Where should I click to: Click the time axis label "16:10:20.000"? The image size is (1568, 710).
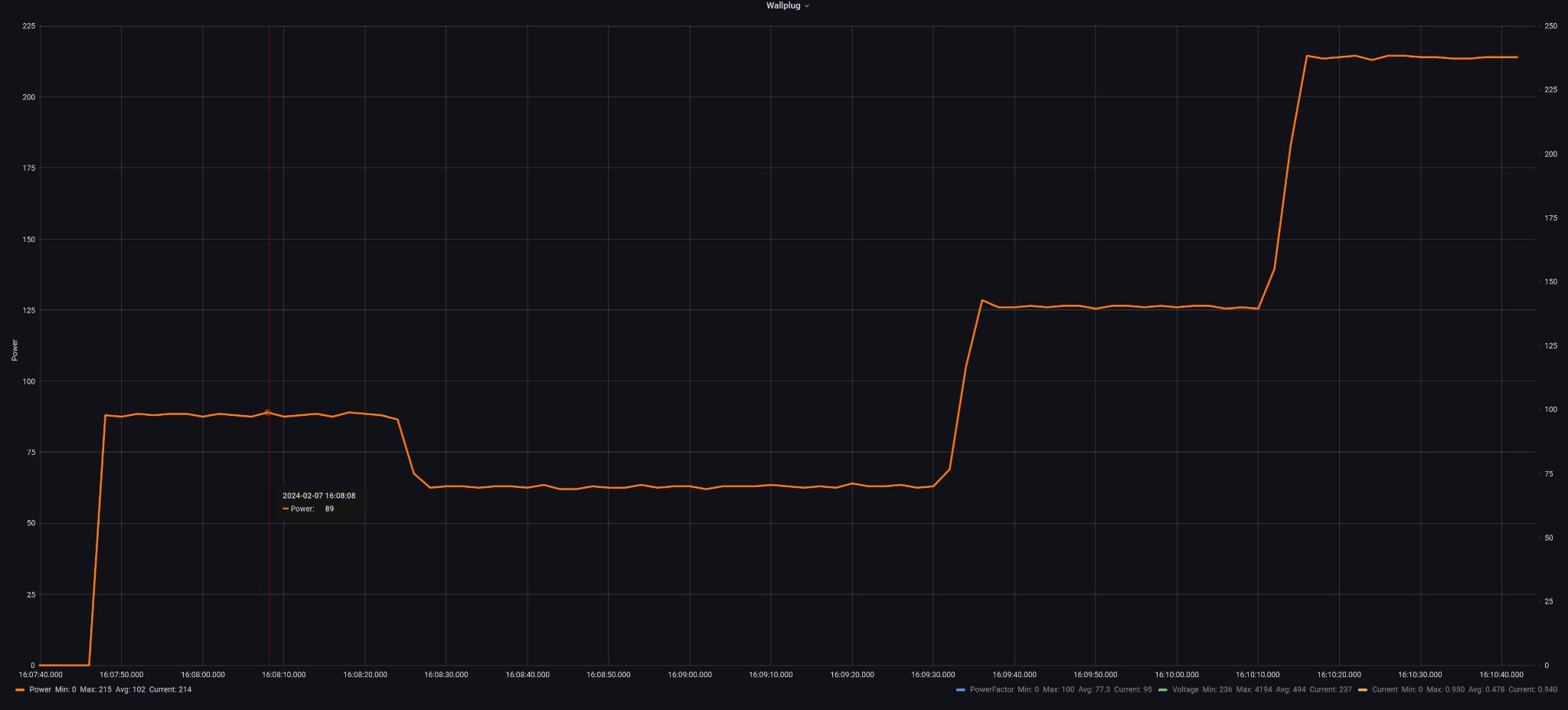pos(1339,675)
